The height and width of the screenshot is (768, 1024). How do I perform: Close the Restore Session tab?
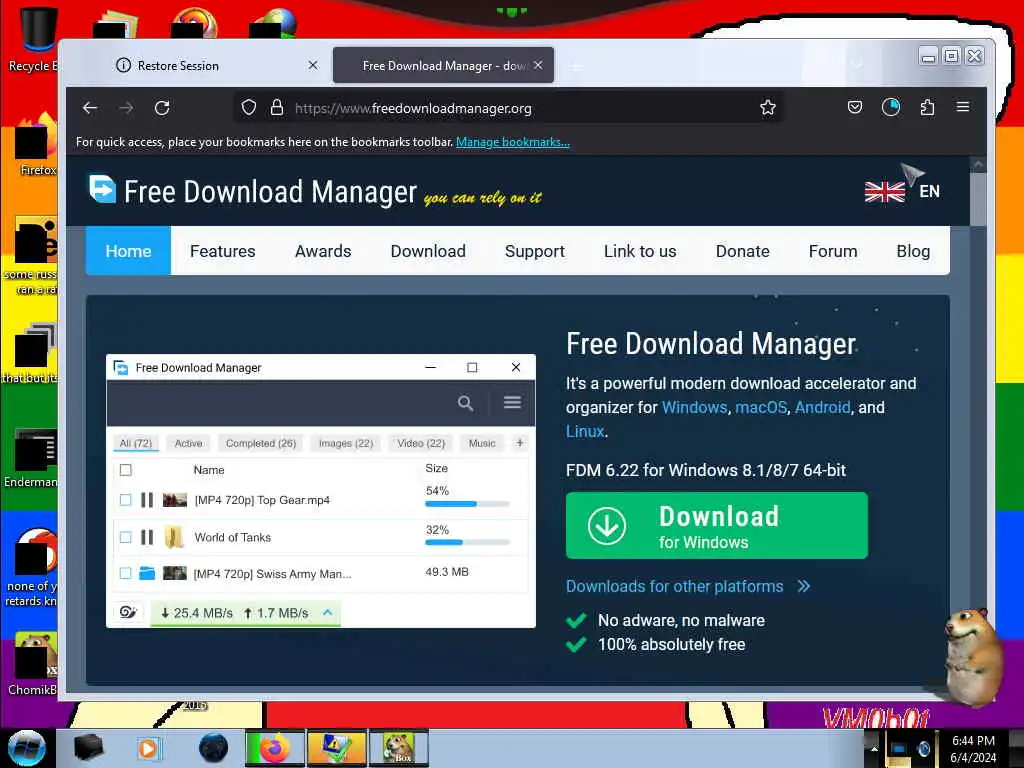point(313,65)
